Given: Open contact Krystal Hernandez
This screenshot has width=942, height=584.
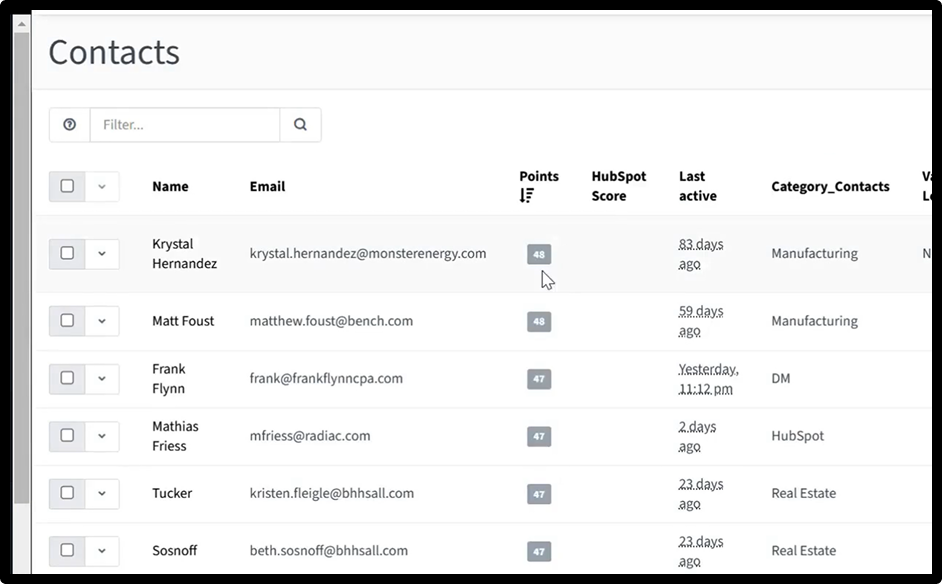Looking at the screenshot, I should coord(184,254).
